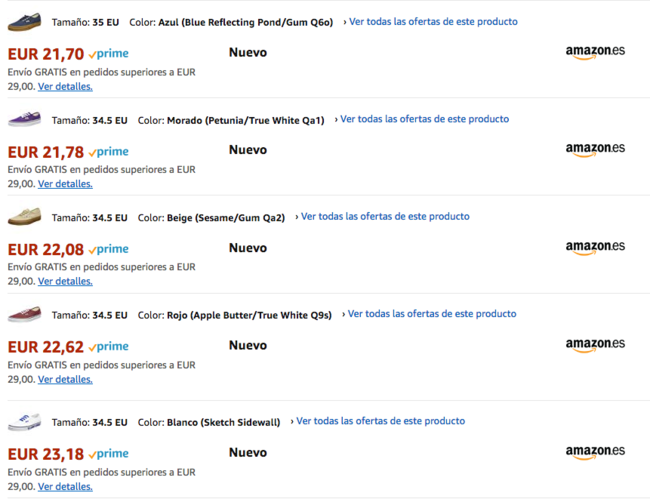650x499 pixels.
Task: Open the white Sketch Sidewall shoe thumbnail
Action: click(24, 421)
